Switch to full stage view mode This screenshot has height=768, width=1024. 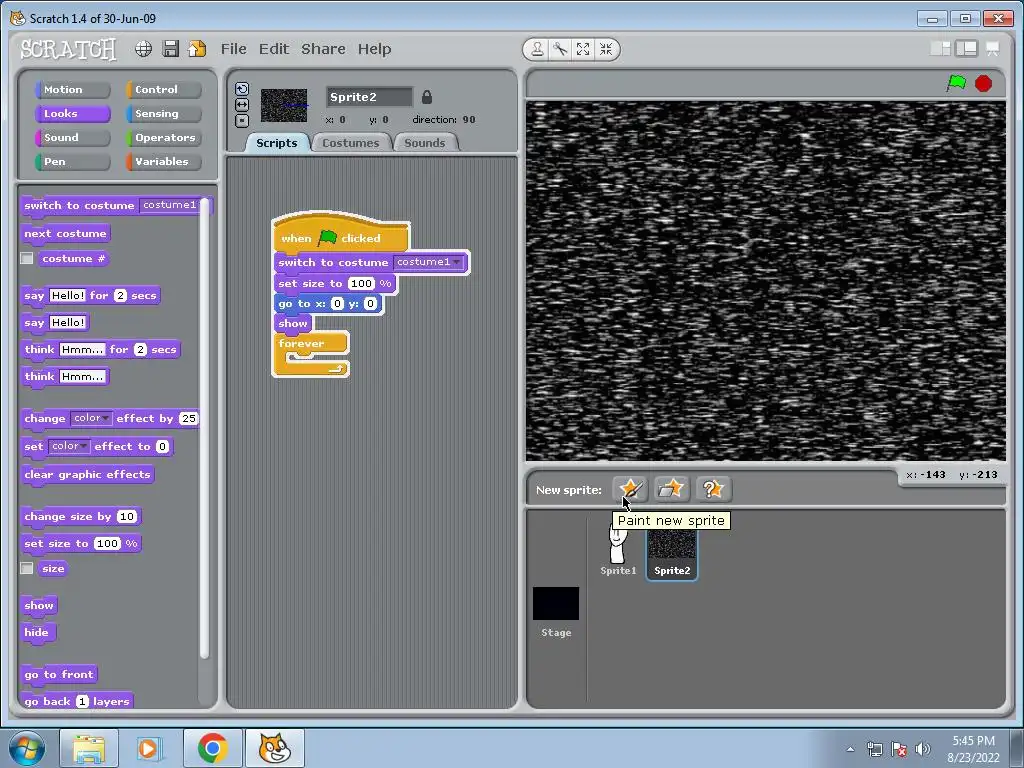[967, 49]
